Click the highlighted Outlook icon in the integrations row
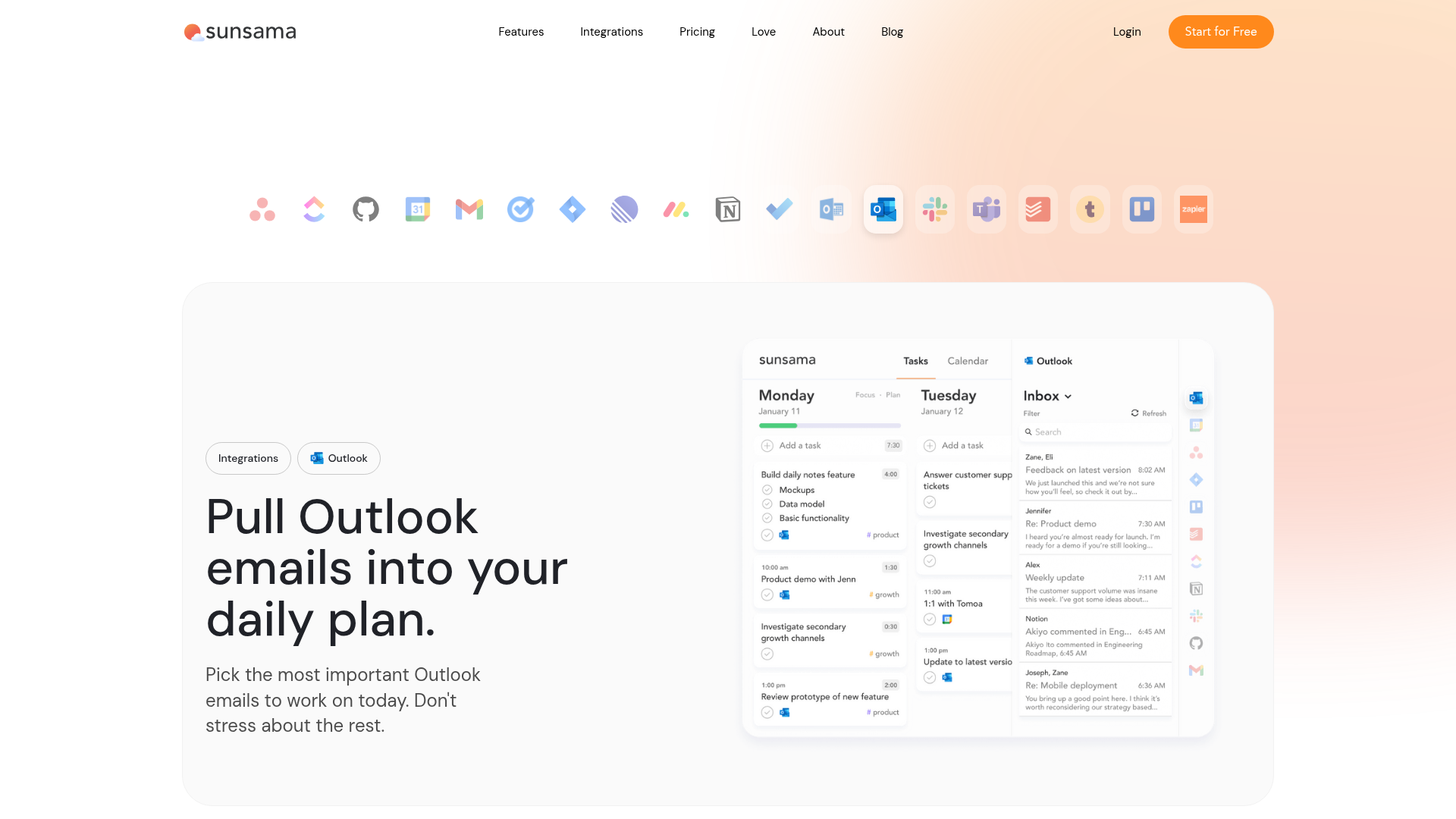 coord(883,209)
